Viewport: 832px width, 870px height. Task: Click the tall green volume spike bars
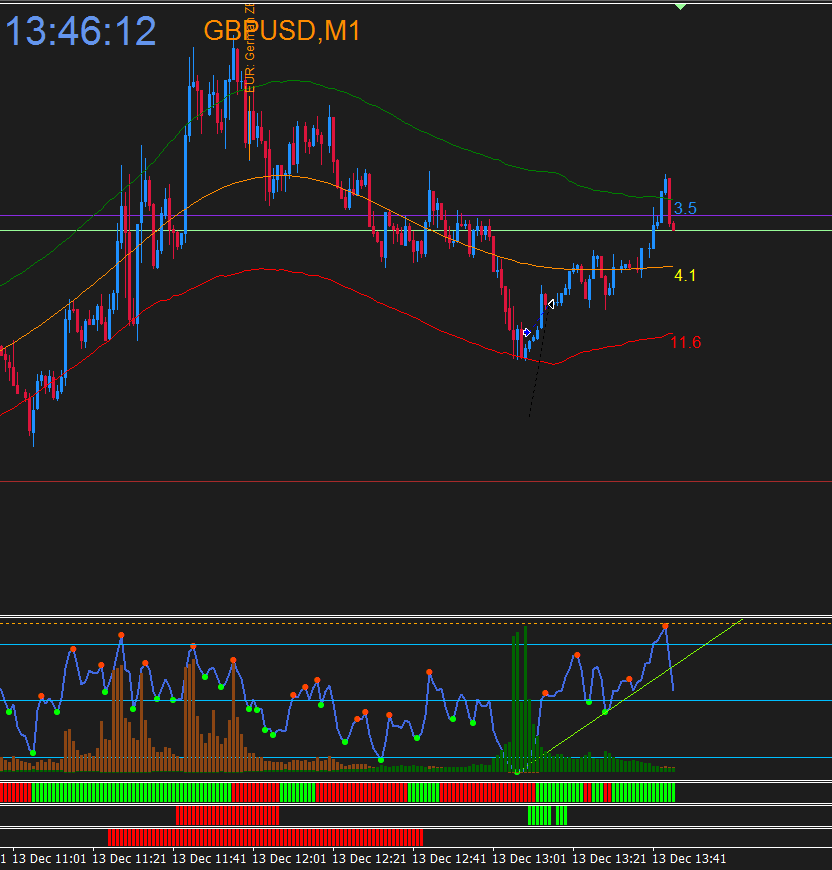pyautogui.click(x=520, y=699)
